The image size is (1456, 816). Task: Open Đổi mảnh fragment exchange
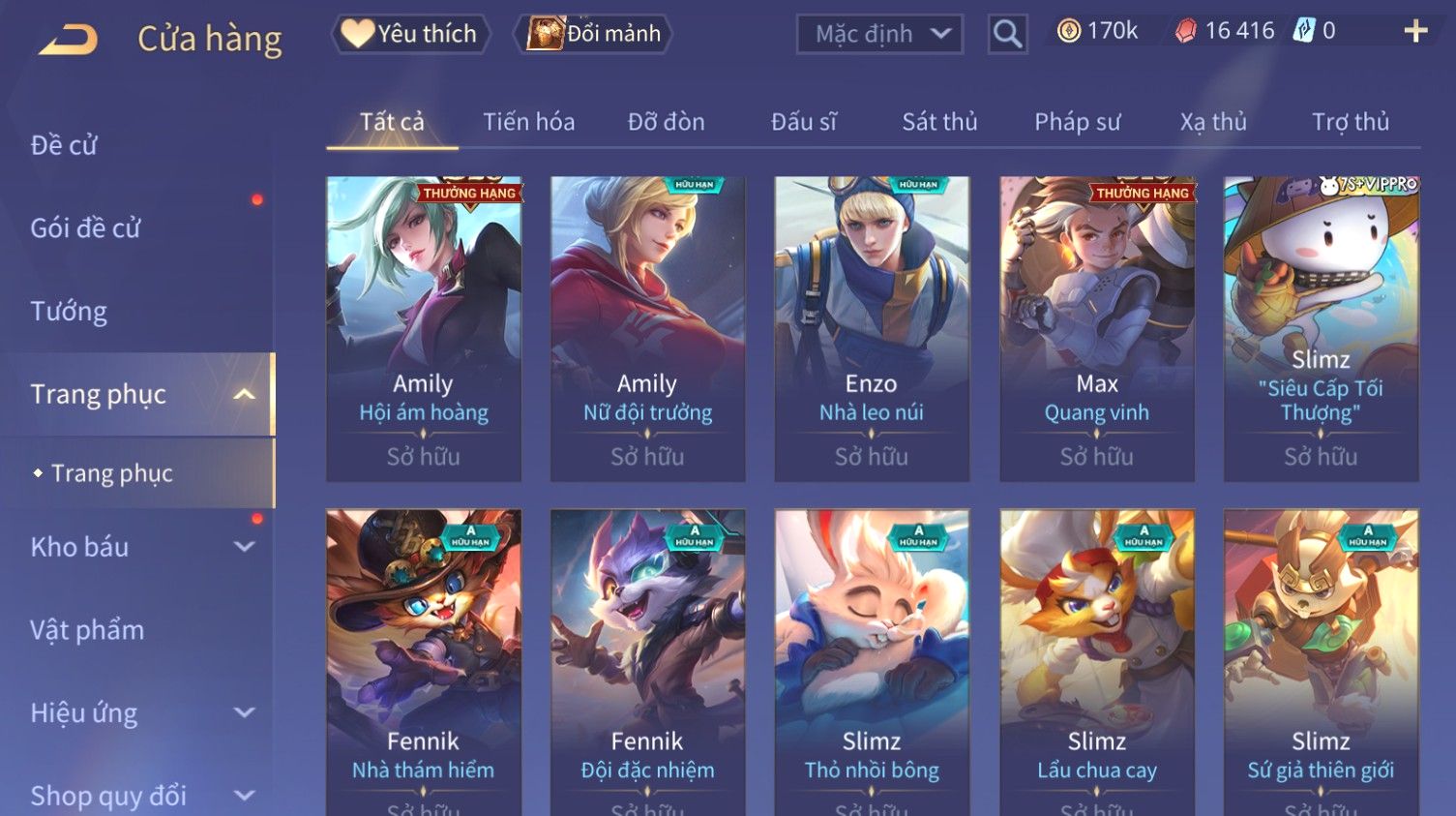click(x=593, y=34)
